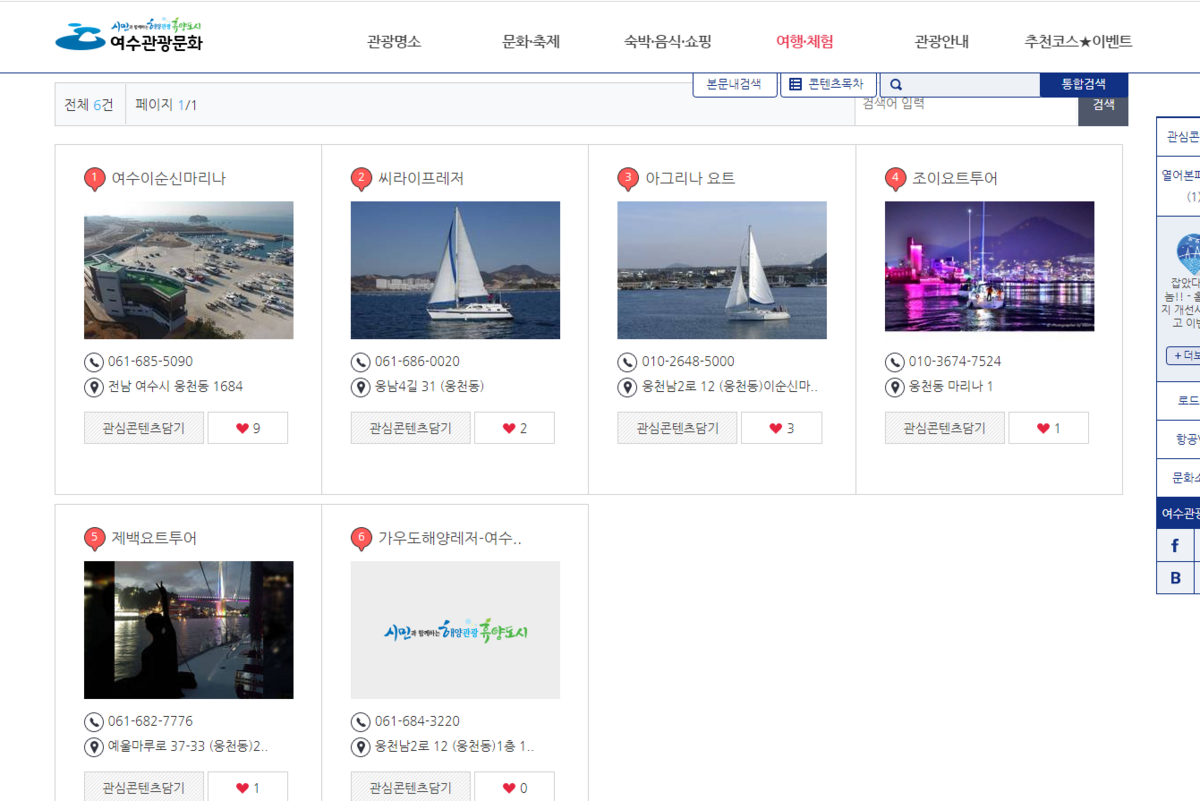This screenshot has width=1200, height=801.
Task: Open Facebook via the f sidebar icon
Action: click(1174, 545)
